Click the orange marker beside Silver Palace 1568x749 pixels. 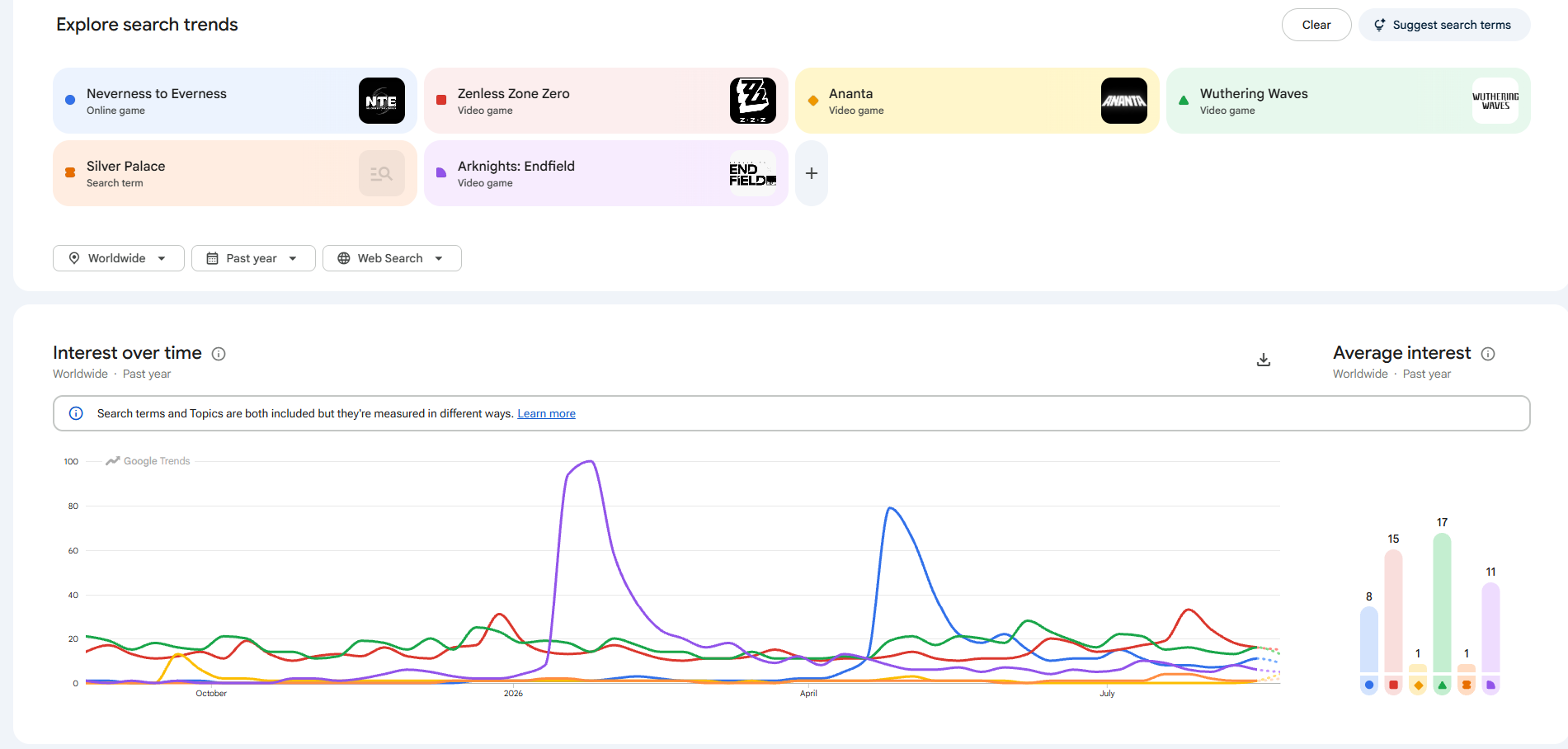(70, 172)
